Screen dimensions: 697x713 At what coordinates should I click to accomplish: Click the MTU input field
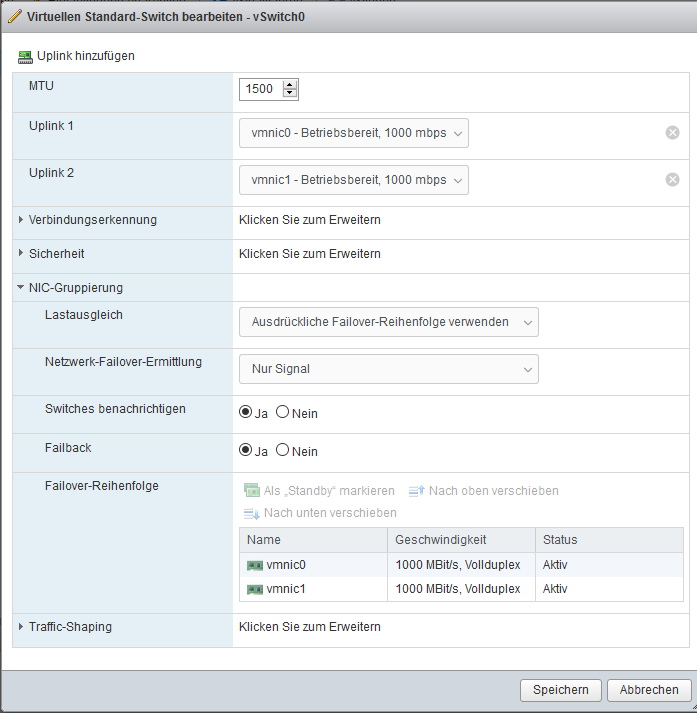pos(261,90)
